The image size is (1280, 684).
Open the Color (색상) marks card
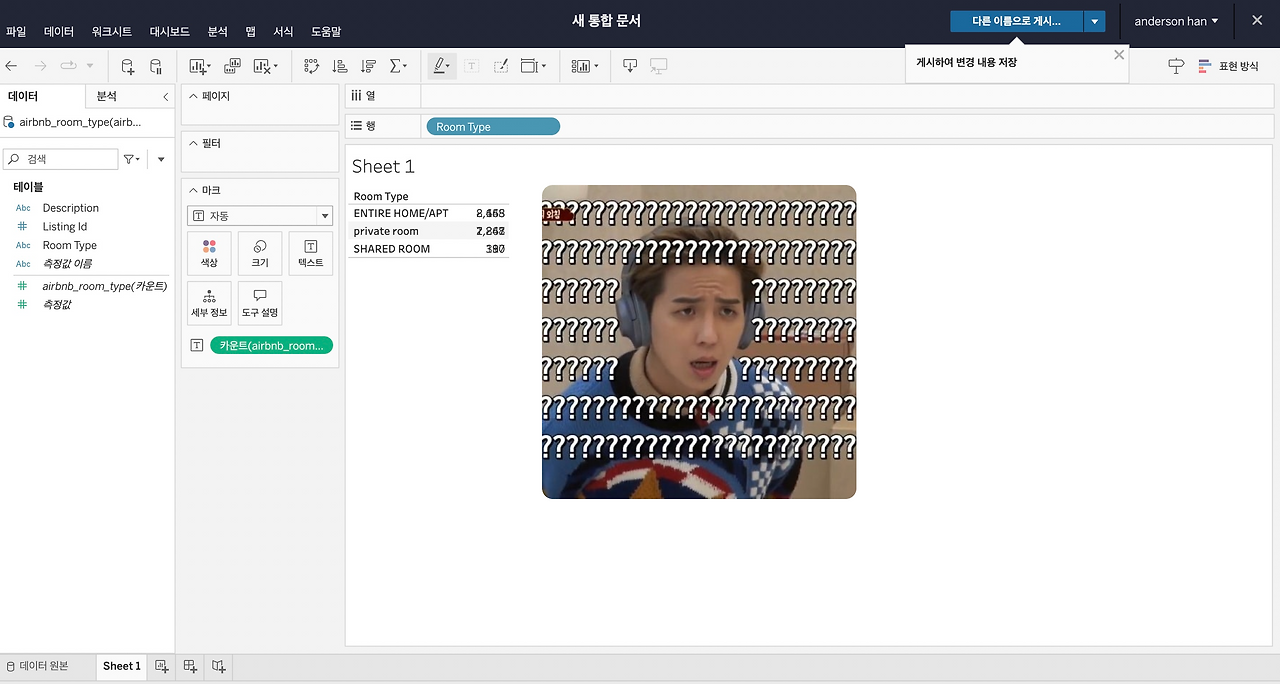tap(209, 253)
